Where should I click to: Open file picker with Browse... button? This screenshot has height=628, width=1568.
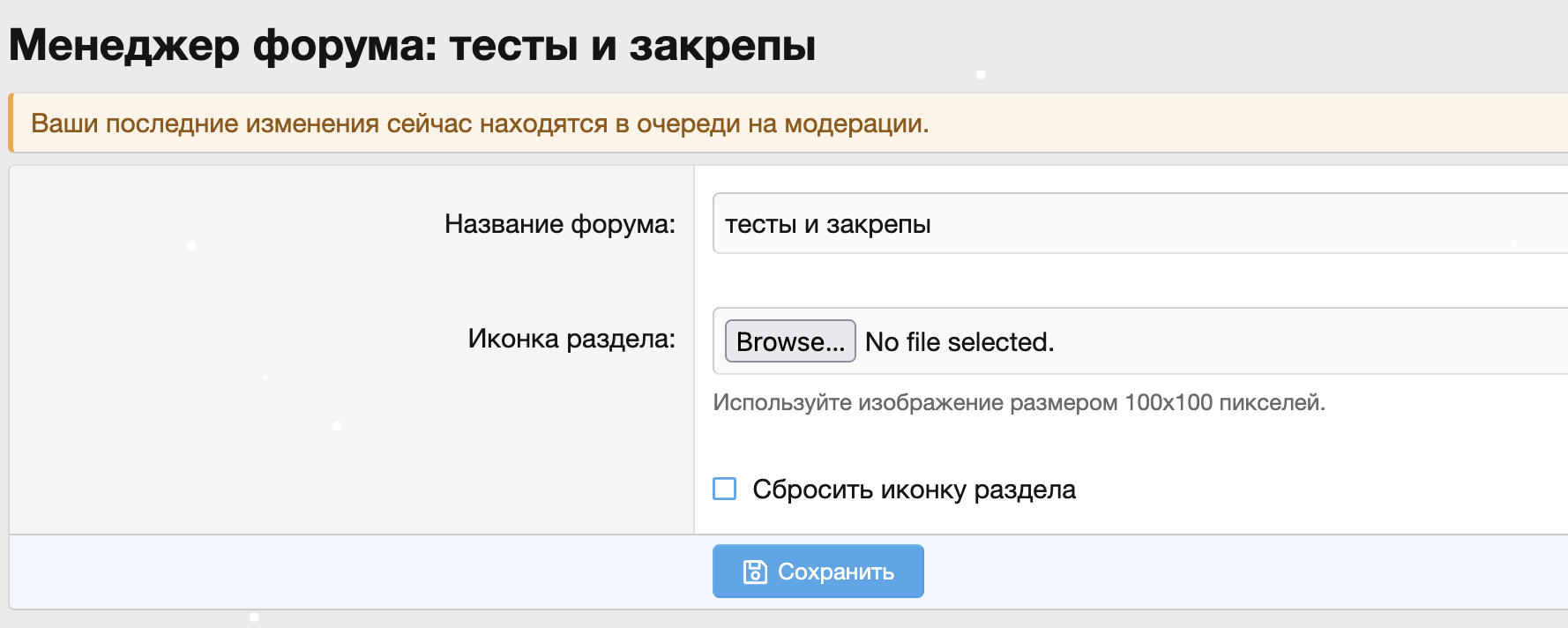[789, 341]
